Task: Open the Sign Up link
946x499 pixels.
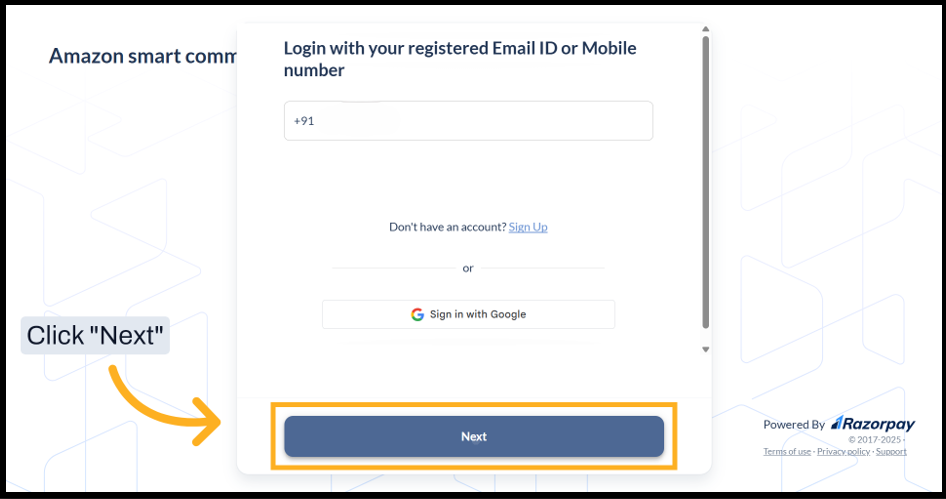Action: [x=528, y=227]
